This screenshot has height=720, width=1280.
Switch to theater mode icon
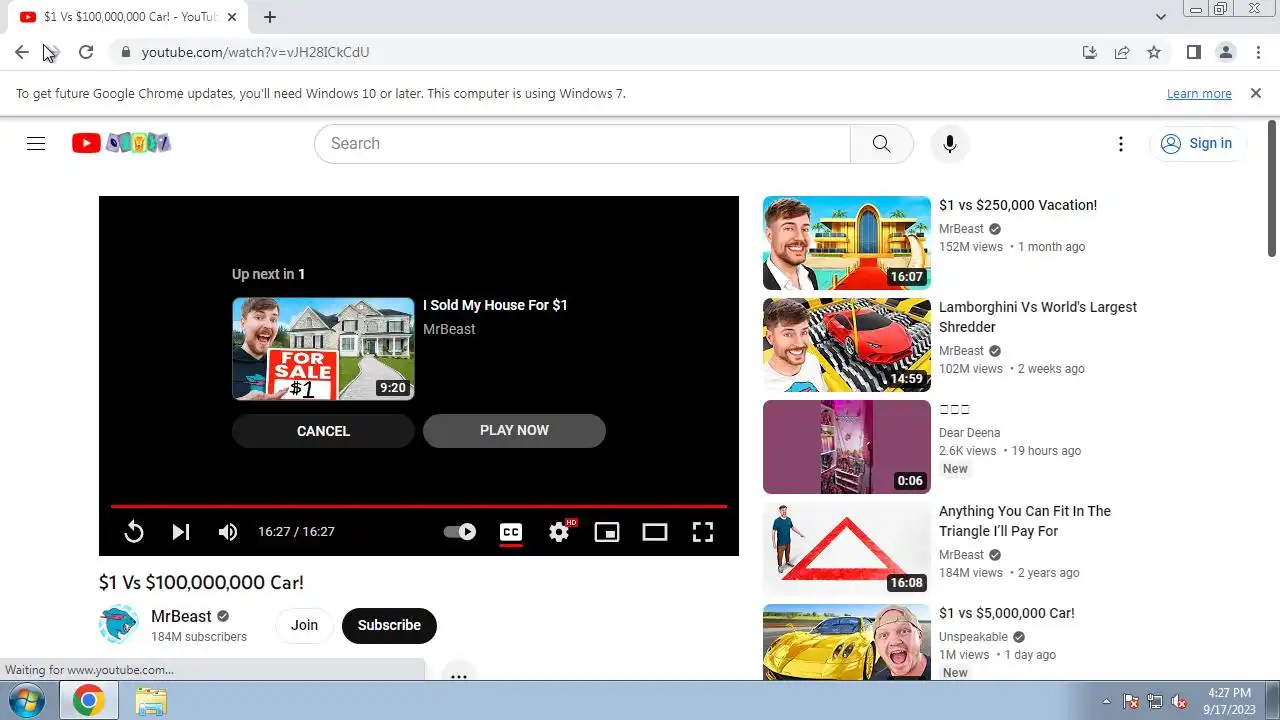click(x=655, y=532)
